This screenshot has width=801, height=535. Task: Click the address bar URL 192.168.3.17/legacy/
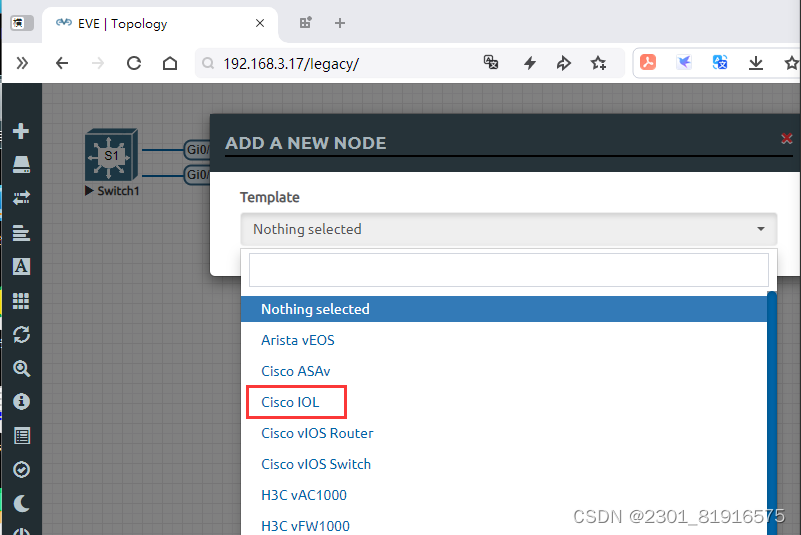point(291,64)
